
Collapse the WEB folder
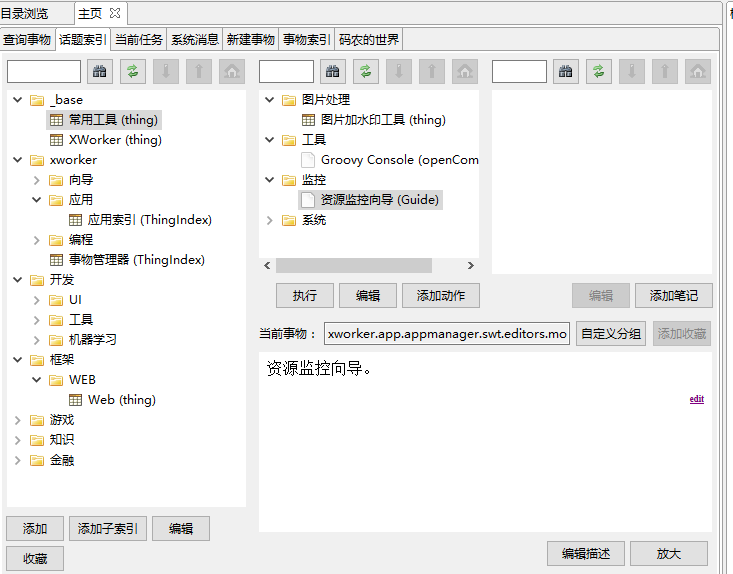point(36,380)
